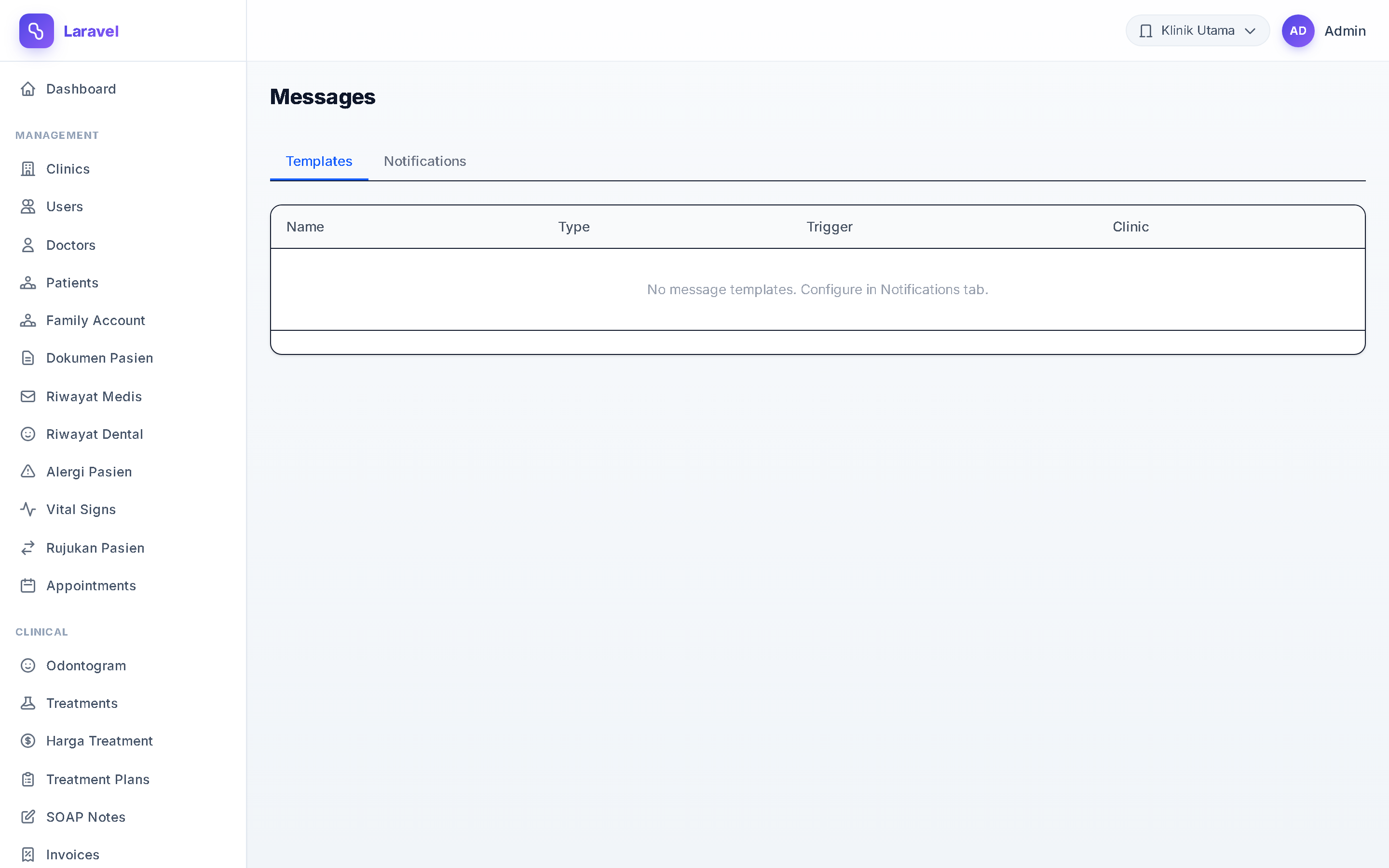The image size is (1389, 868).
Task: Go to the Patients page link
Action: [x=123, y=283]
